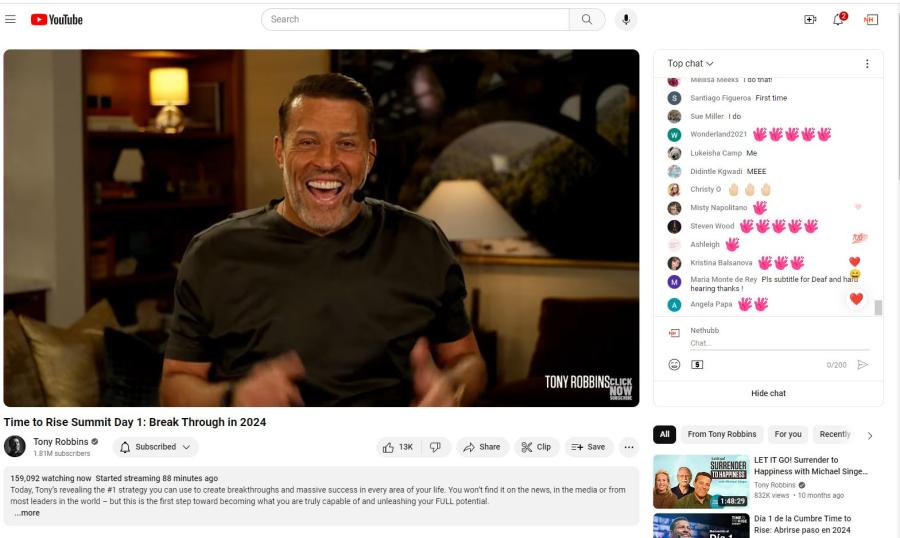Expand description with ...more
Viewport: 900px width, 538px height.
pos(27,513)
